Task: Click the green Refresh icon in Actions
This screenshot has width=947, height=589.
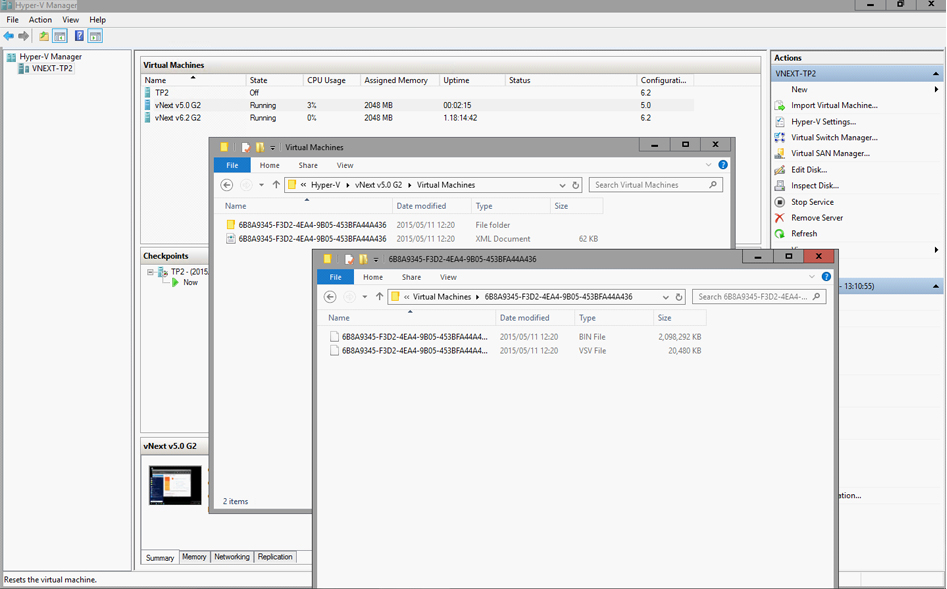Action: click(x=780, y=234)
